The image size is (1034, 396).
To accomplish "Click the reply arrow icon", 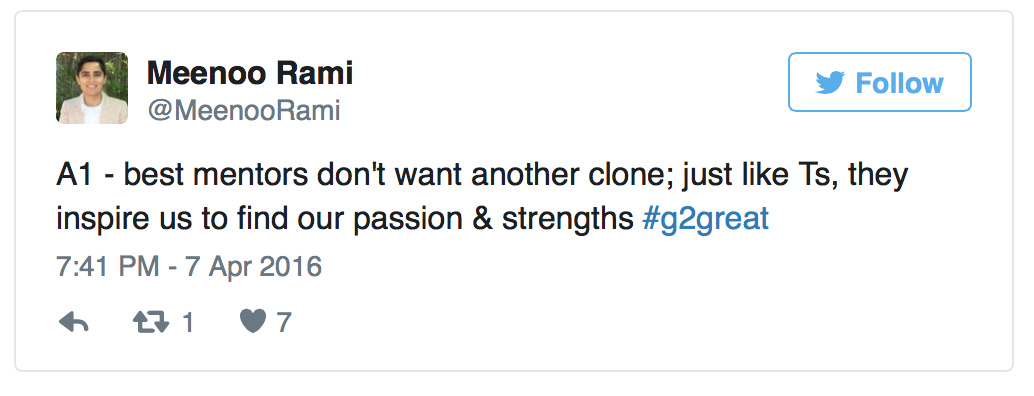I will point(73,322).
